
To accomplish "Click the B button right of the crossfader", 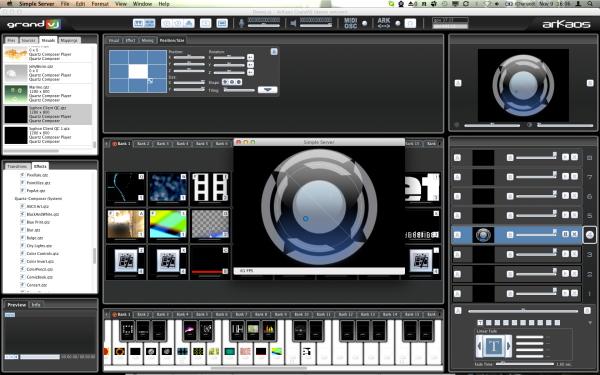I will point(587,311).
